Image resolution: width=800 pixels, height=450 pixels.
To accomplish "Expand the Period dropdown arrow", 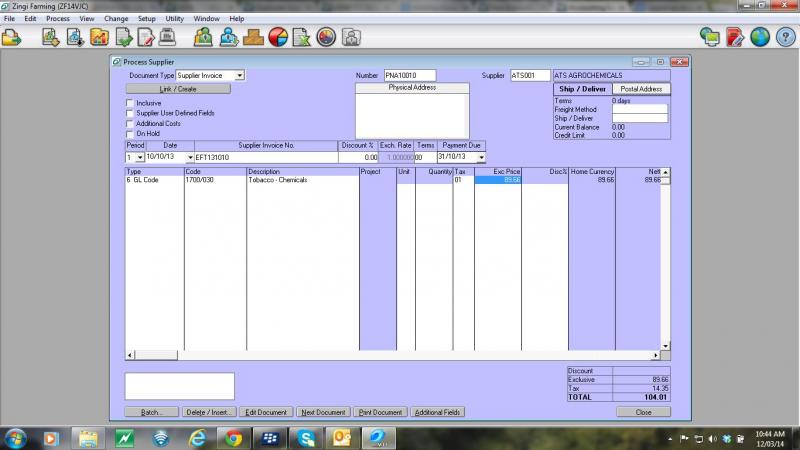I will (139, 157).
